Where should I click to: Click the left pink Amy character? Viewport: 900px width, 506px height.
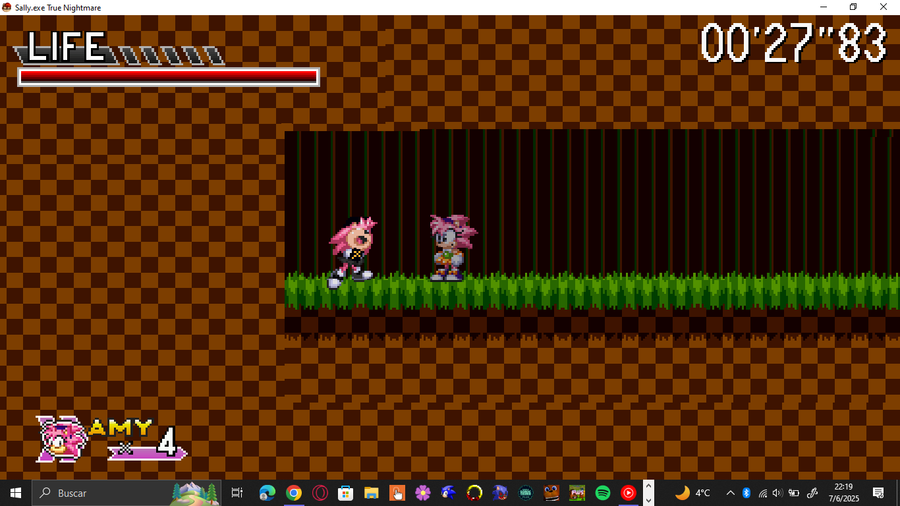pos(351,252)
